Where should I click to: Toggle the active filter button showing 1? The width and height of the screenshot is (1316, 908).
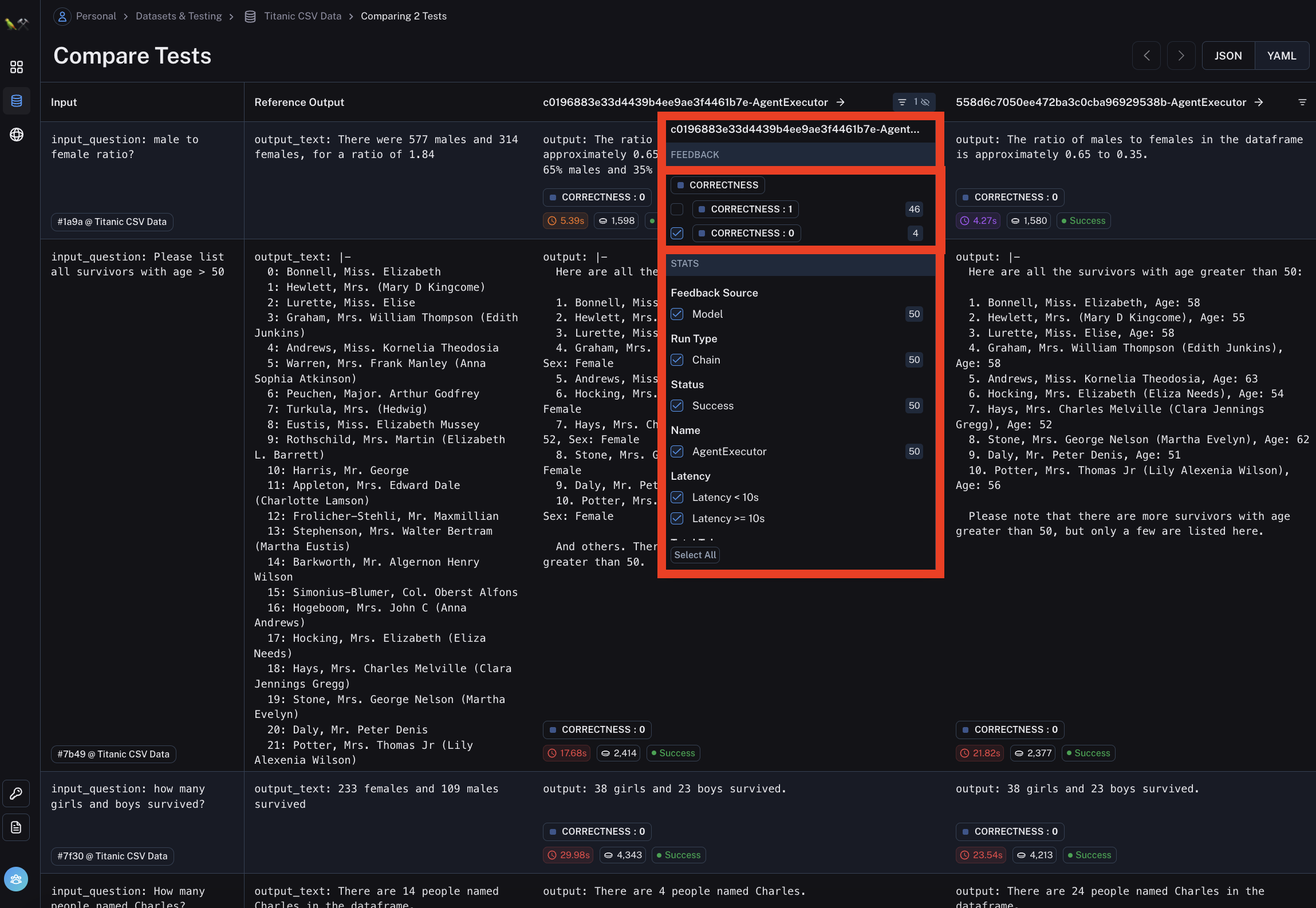point(914,102)
